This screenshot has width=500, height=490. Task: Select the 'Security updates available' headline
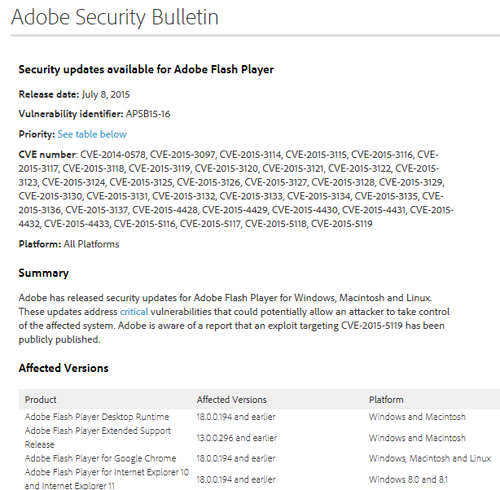pyautogui.click(x=146, y=69)
